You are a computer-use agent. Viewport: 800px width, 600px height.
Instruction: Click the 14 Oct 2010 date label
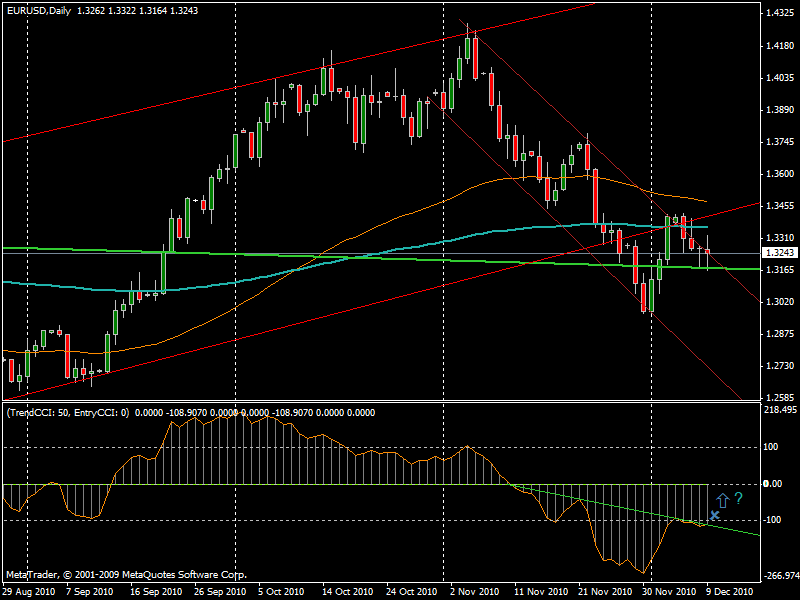point(347,592)
